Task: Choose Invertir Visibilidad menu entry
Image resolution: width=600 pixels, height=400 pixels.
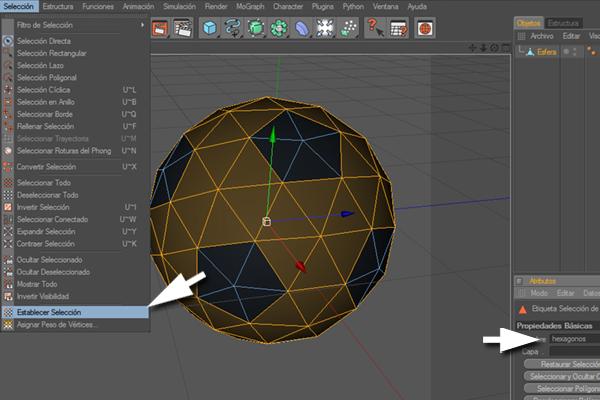Action: 75,297
